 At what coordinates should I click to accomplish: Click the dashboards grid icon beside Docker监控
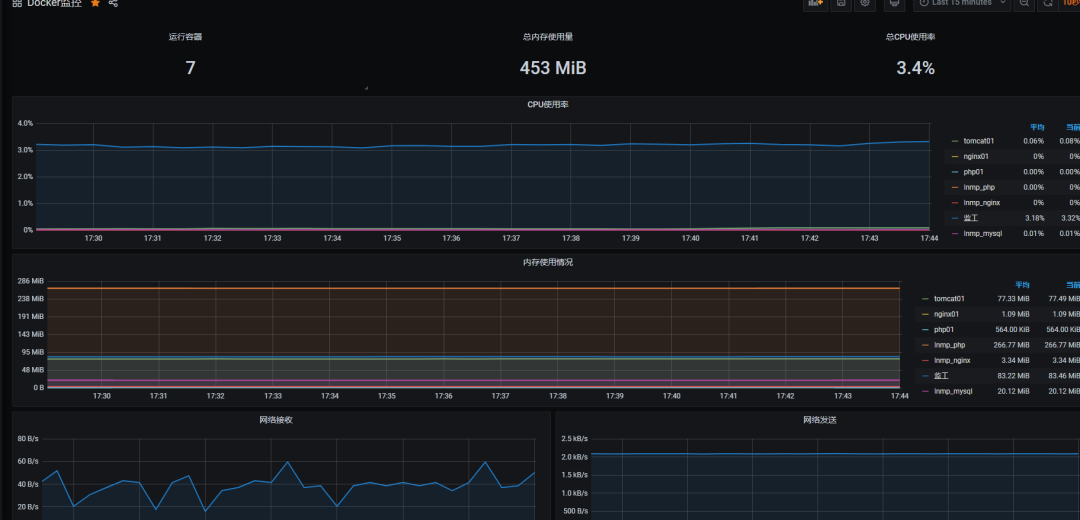click(17, 4)
